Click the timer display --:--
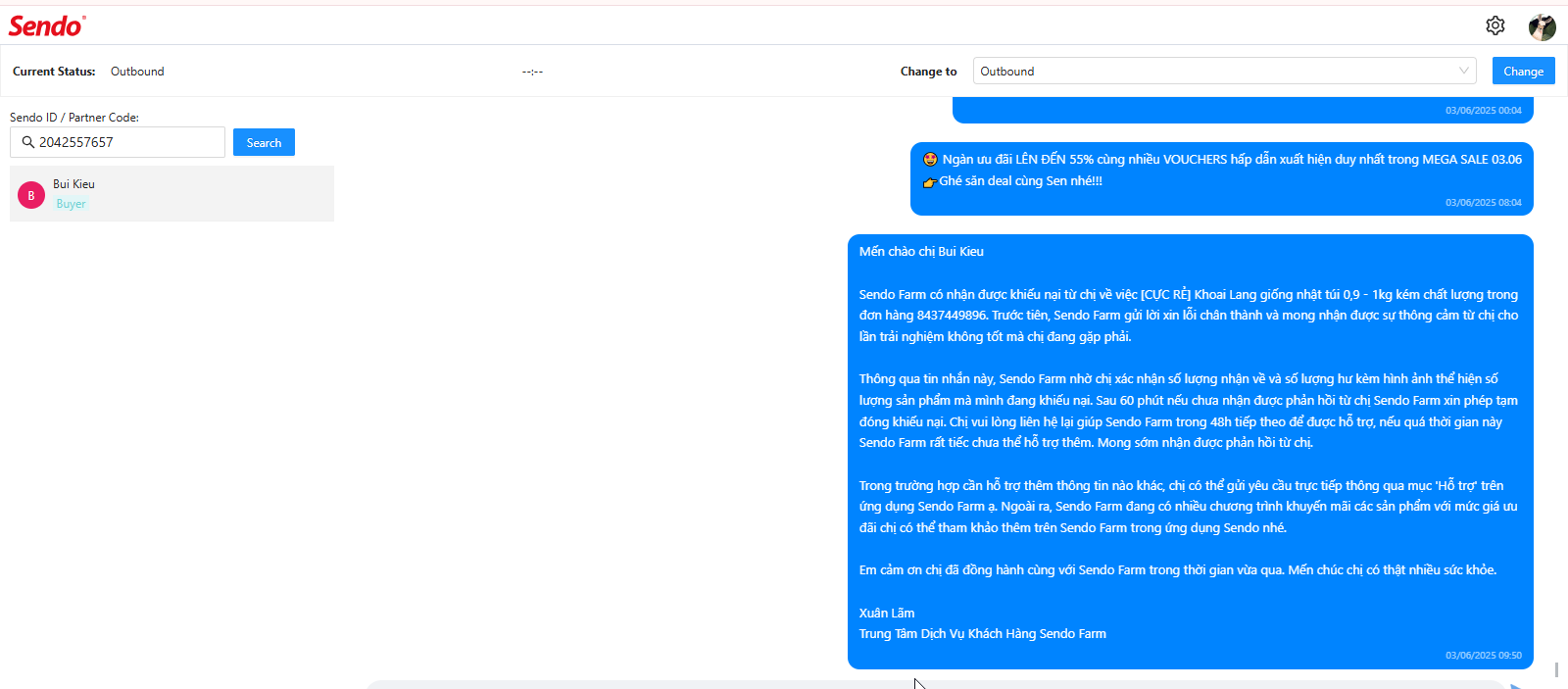The height and width of the screenshot is (689, 1568). [x=532, y=72]
